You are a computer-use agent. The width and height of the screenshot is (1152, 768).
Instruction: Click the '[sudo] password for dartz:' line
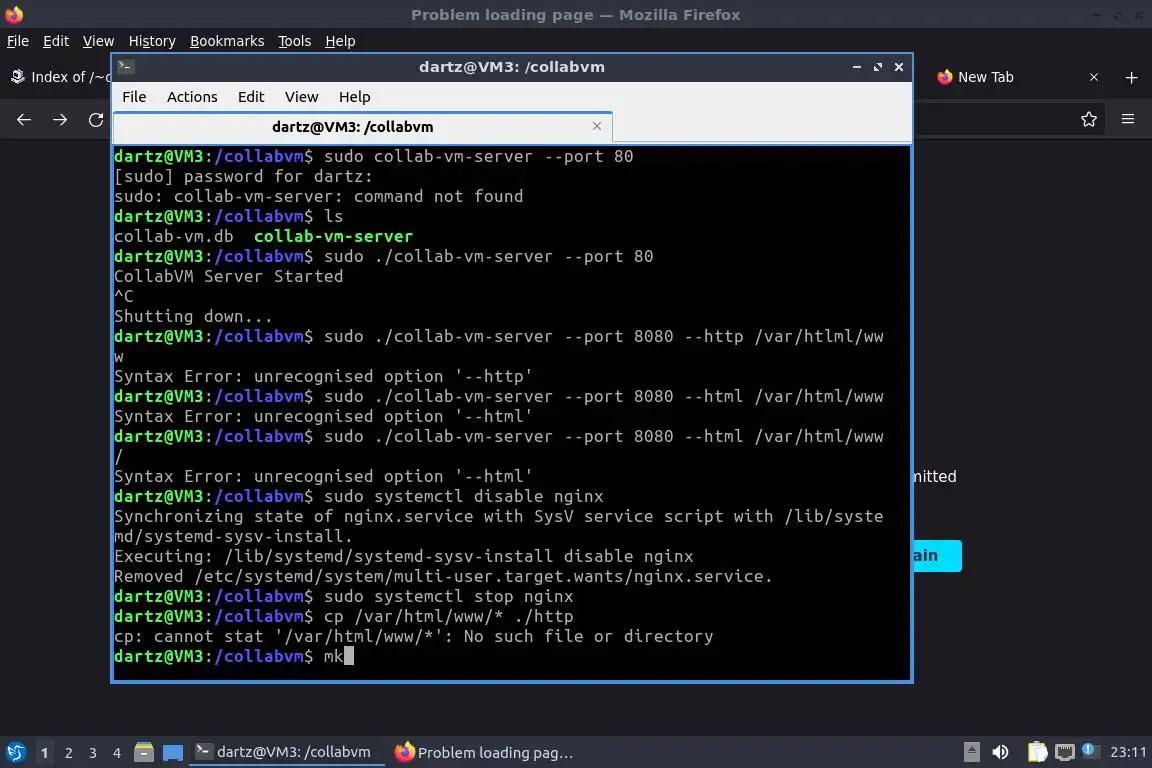coord(243,176)
